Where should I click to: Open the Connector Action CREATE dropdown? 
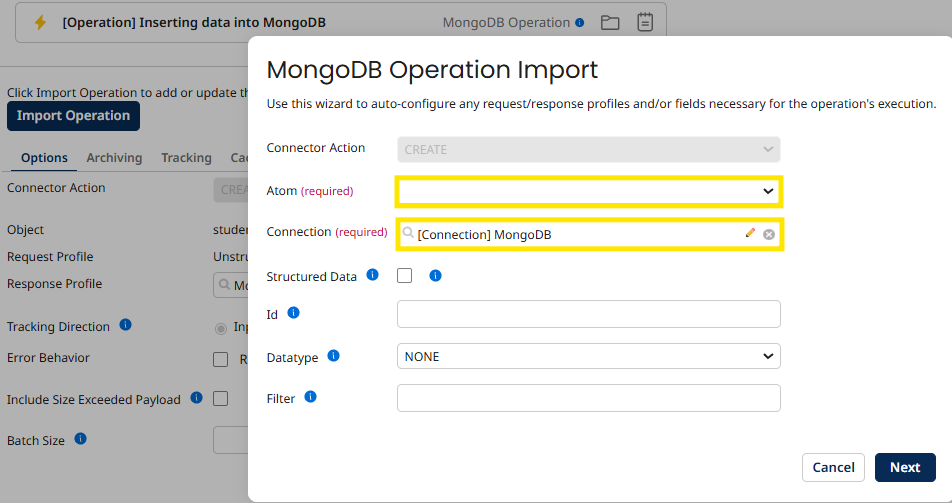[x=588, y=149]
